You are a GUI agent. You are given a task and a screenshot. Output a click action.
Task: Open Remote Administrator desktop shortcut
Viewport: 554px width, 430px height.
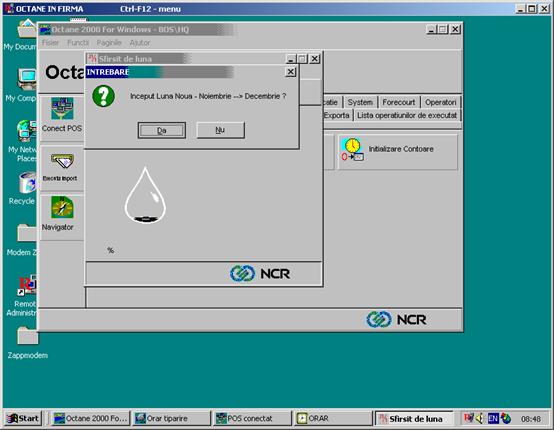click(27, 285)
